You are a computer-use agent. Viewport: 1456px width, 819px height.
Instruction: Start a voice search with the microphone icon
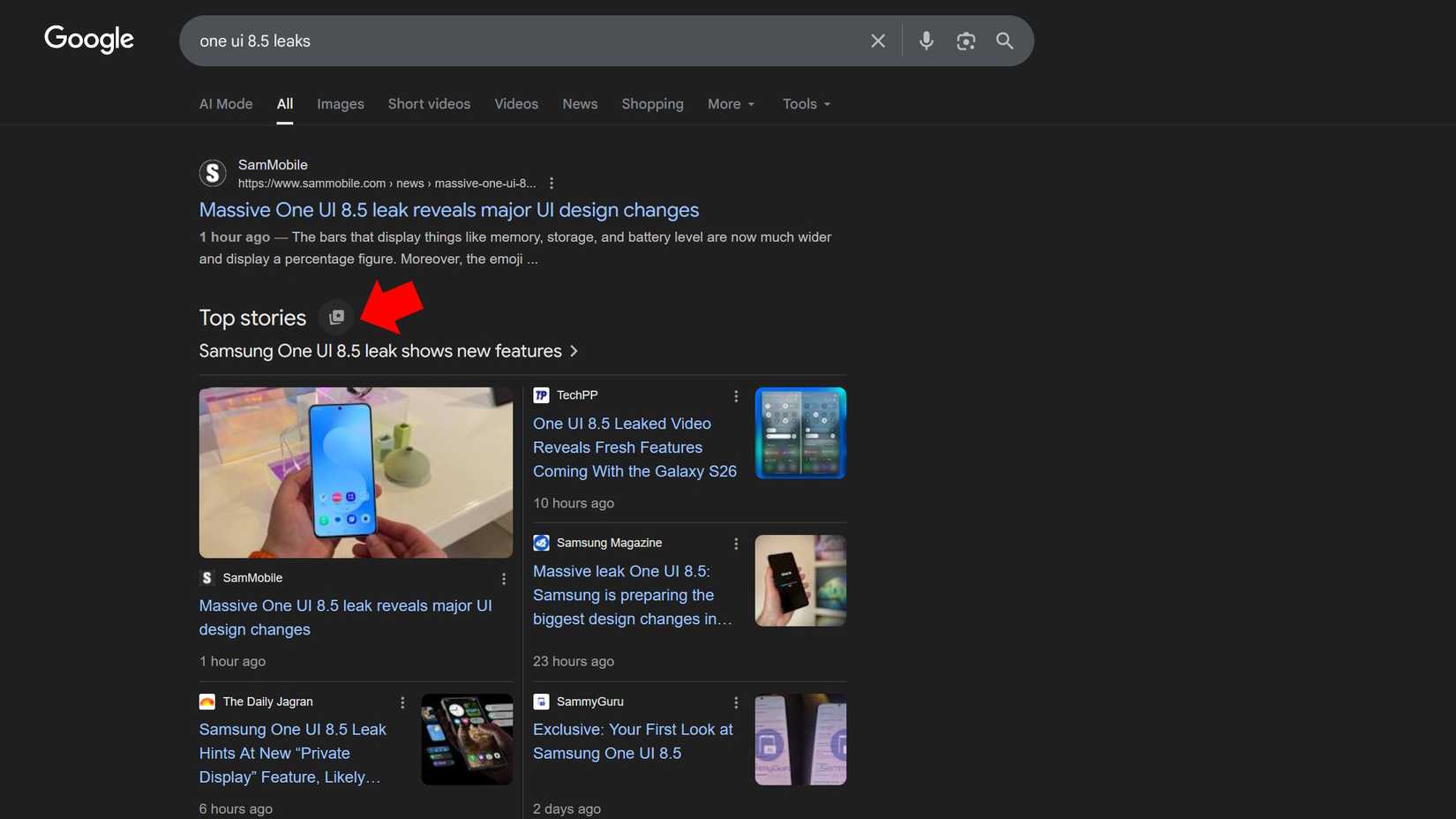[926, 41]
